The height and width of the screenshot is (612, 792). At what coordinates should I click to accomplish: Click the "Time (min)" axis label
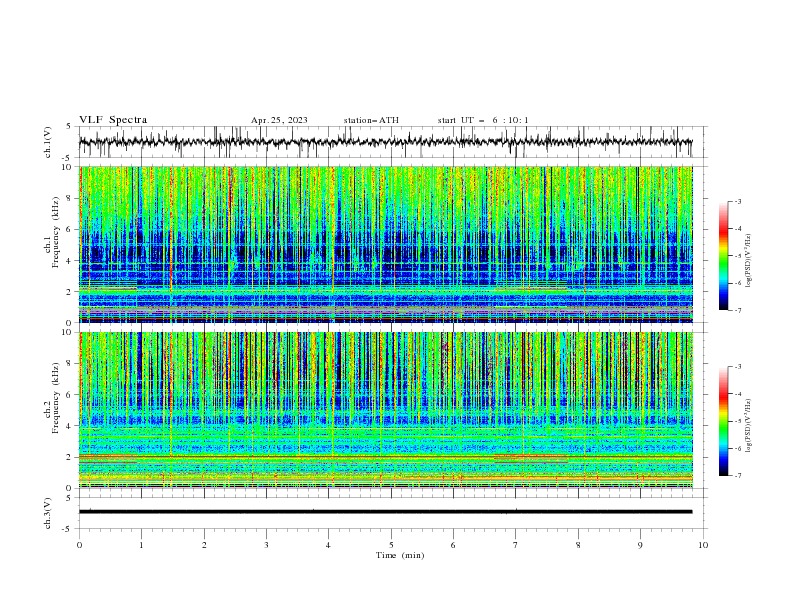point(400,555)
